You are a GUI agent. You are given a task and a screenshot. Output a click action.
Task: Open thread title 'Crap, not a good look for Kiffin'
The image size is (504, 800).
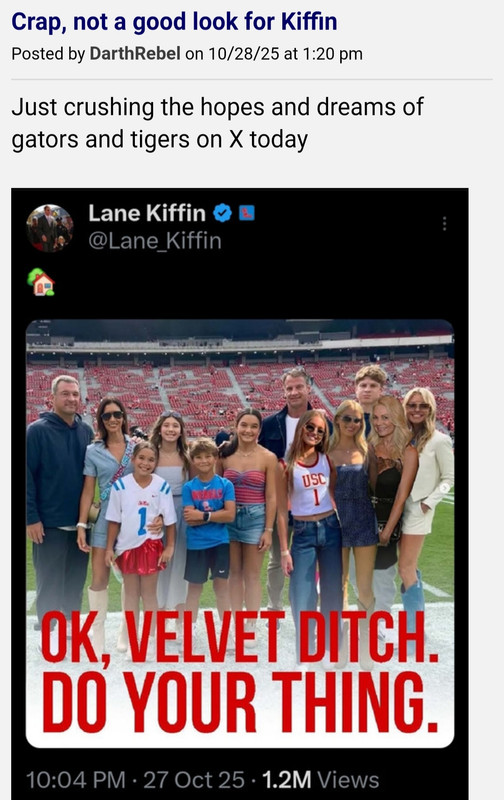(174, 22)
